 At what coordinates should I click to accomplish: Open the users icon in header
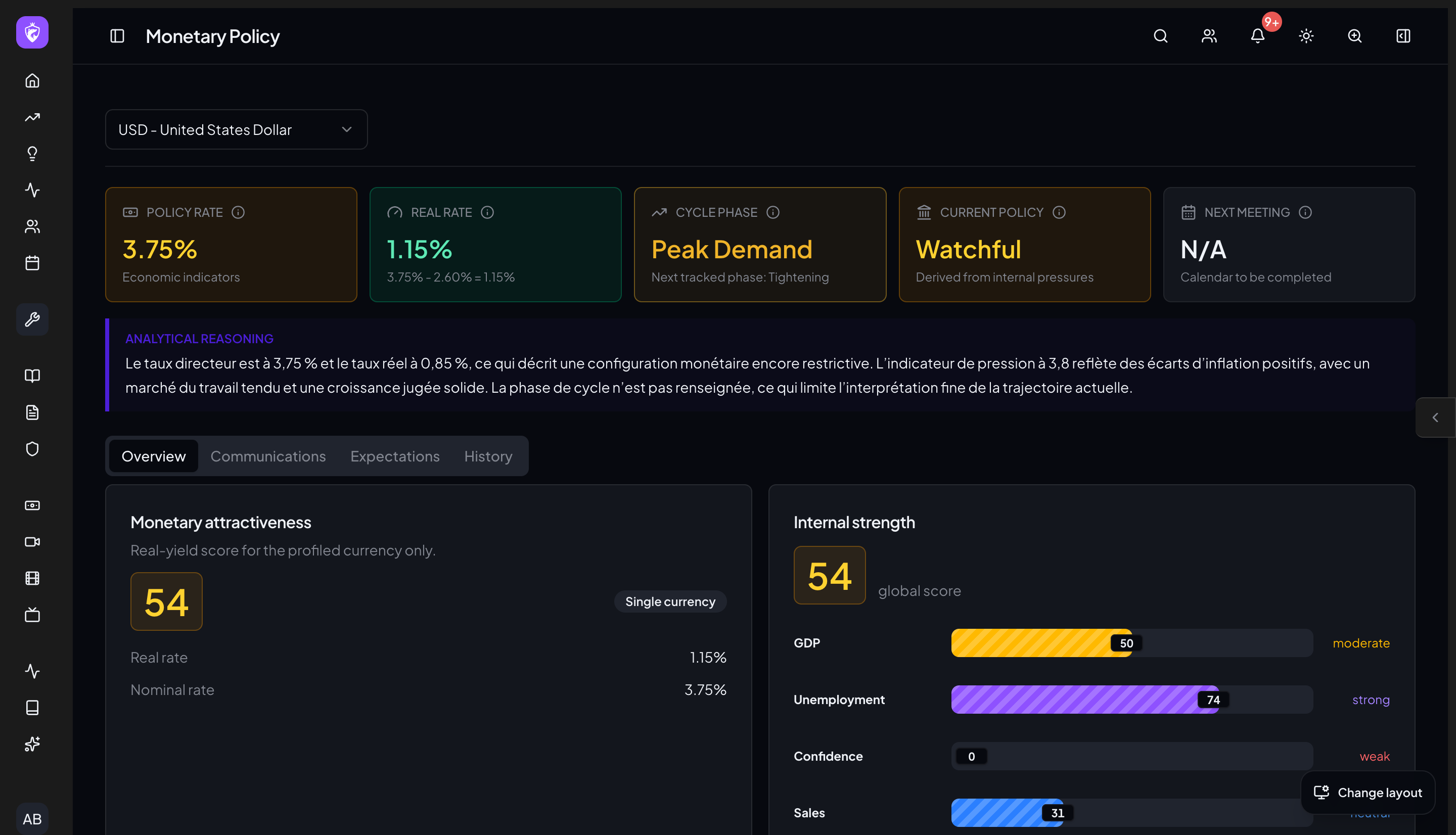pyautogui.click(x=1209, y=36)
